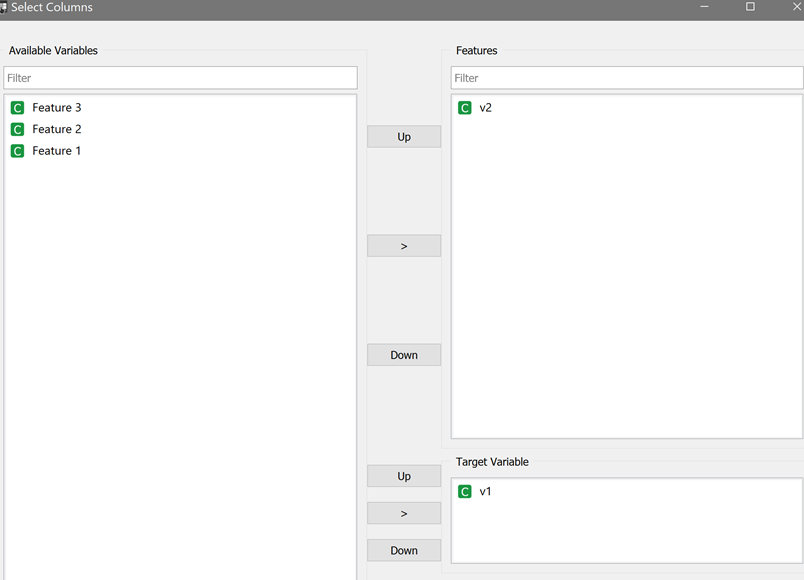
Task: Click the categorical icon next to v1
Action: pos(465,491)
